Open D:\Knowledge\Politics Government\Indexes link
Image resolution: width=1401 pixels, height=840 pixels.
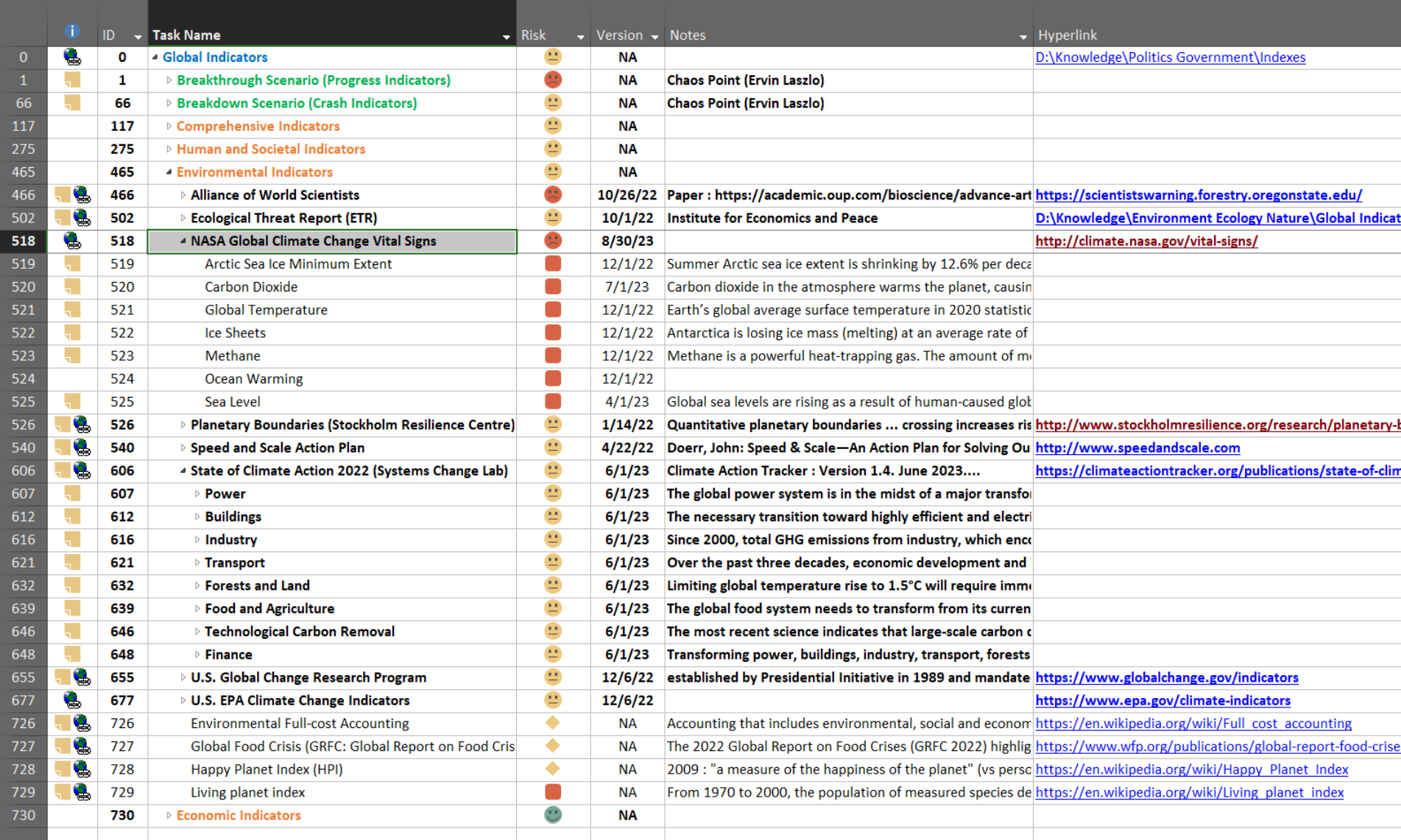click(1171, 57)
